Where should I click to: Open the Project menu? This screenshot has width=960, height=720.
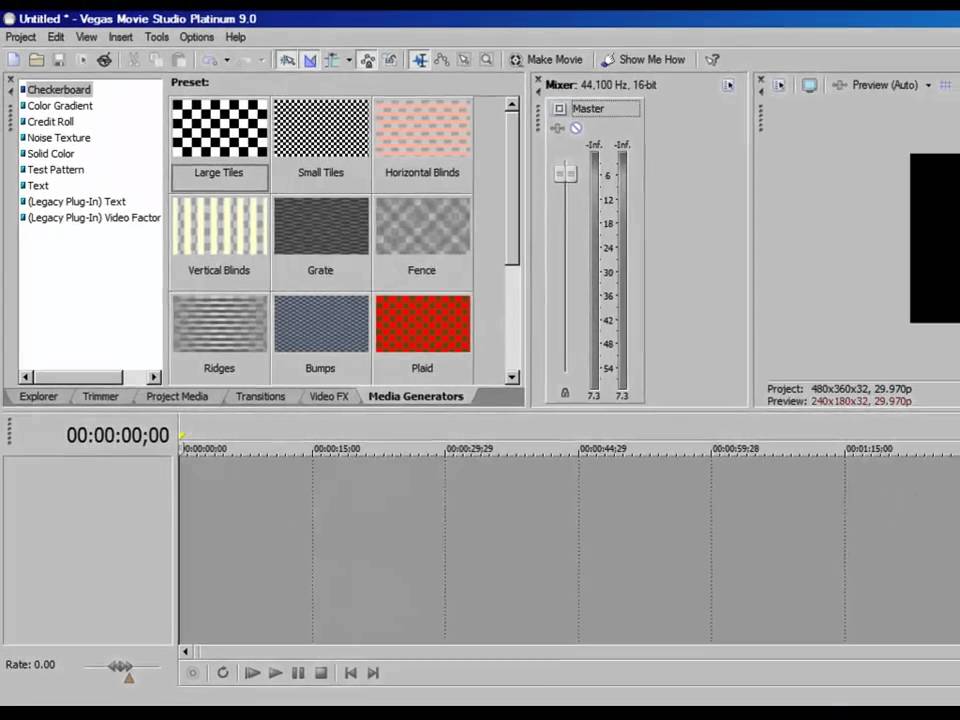click(x=20, y=37)
